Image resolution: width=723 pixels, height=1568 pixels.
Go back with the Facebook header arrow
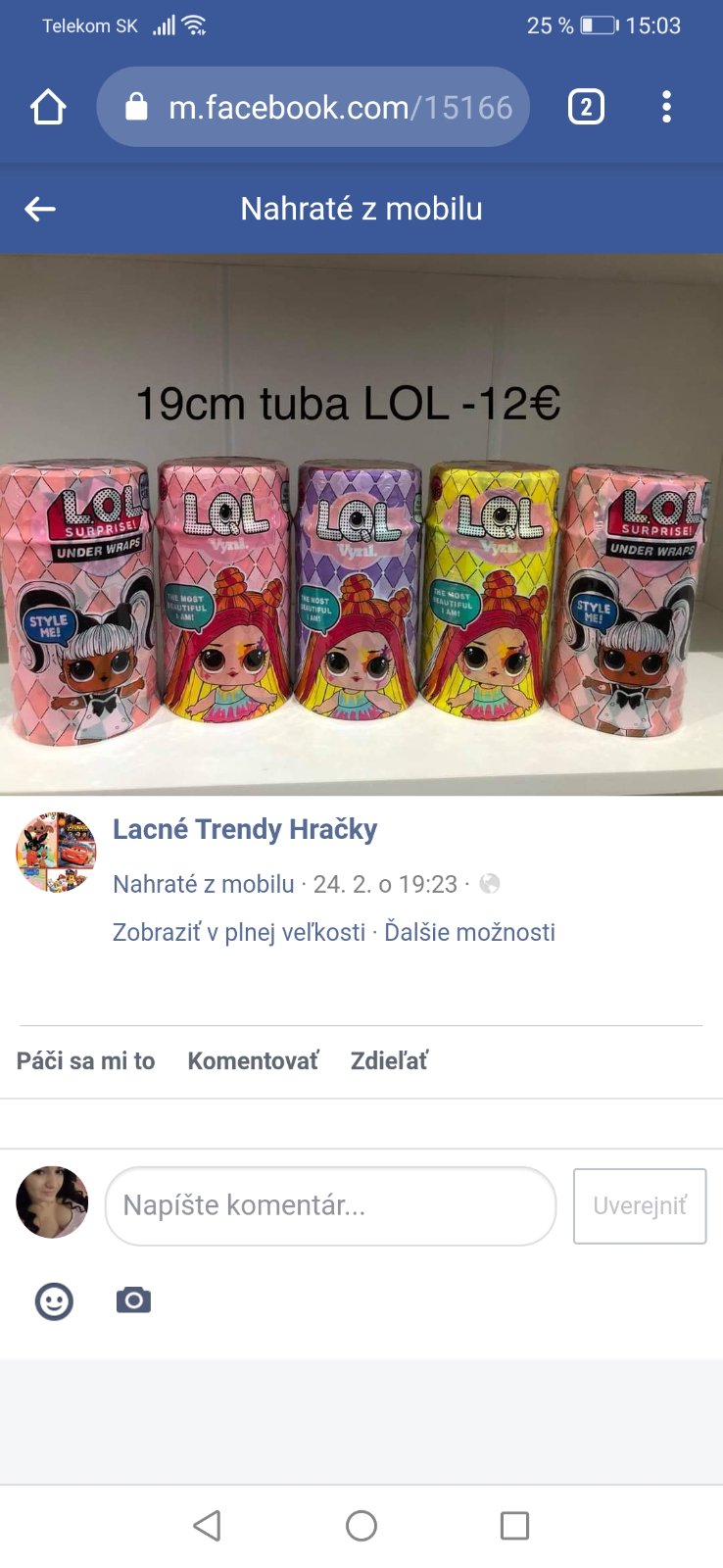(40, 209)
